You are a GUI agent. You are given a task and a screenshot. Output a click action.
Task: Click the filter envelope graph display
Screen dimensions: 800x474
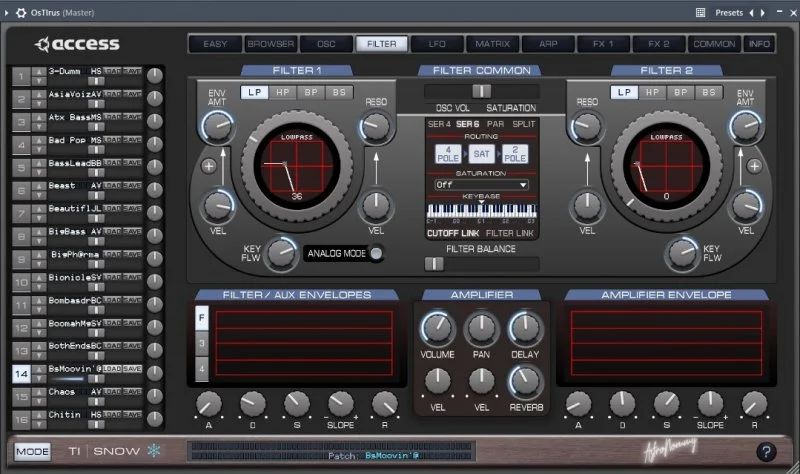coord(304,343)
